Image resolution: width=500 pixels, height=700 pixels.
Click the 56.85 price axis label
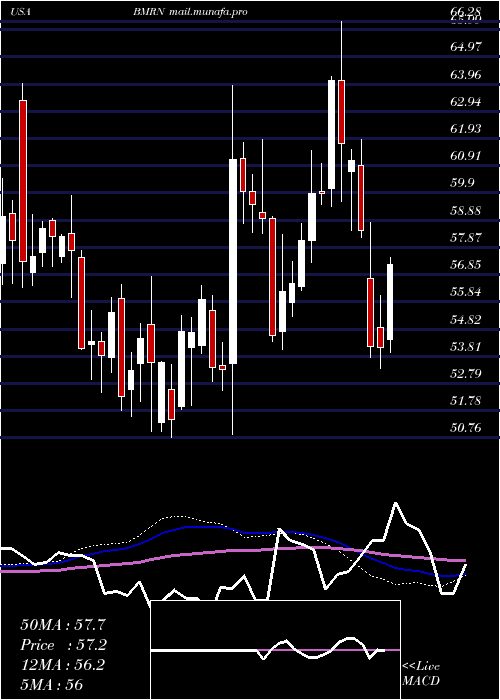click(x=466, y=265)
